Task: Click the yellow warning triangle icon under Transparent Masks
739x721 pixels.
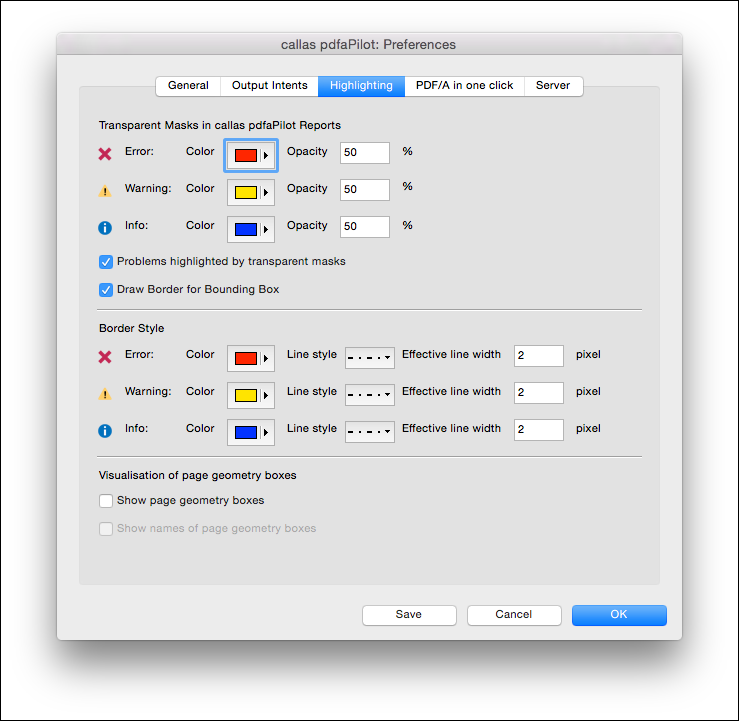Action: coord(105,191)
